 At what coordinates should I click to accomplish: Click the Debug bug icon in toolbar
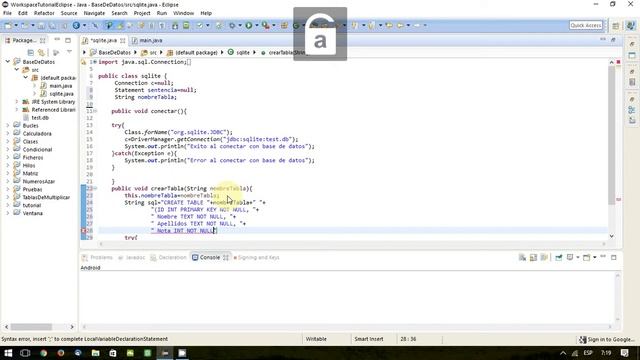(232, 25)
